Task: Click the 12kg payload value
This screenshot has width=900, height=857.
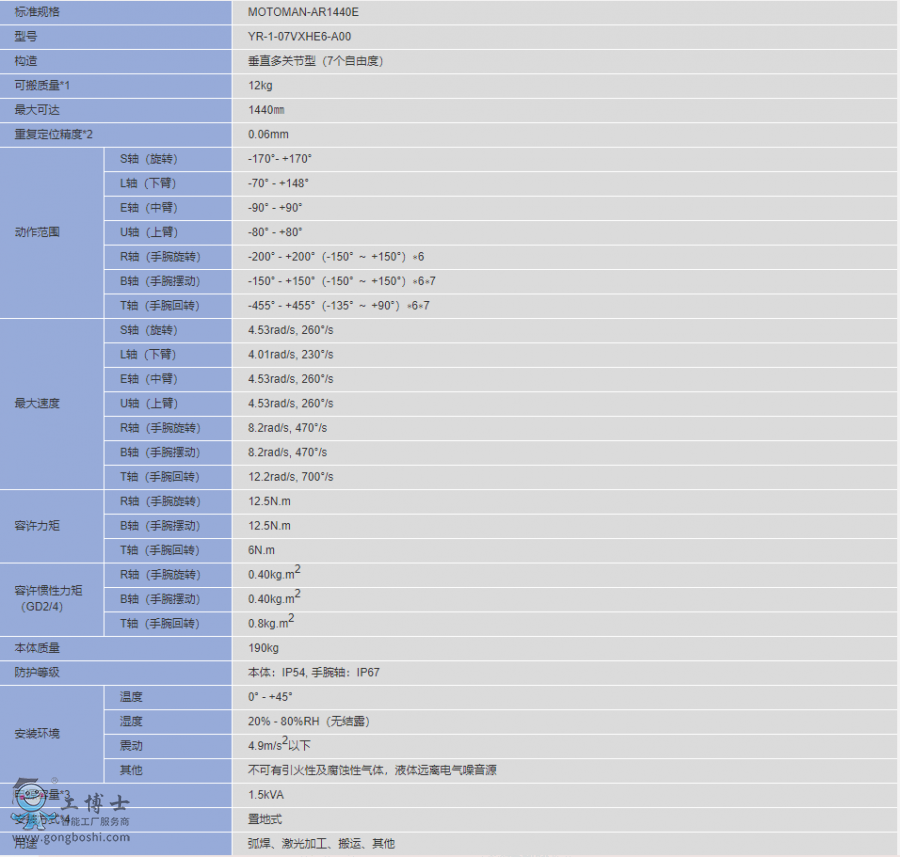Action: pyautogui.click(x=260, y=86)
